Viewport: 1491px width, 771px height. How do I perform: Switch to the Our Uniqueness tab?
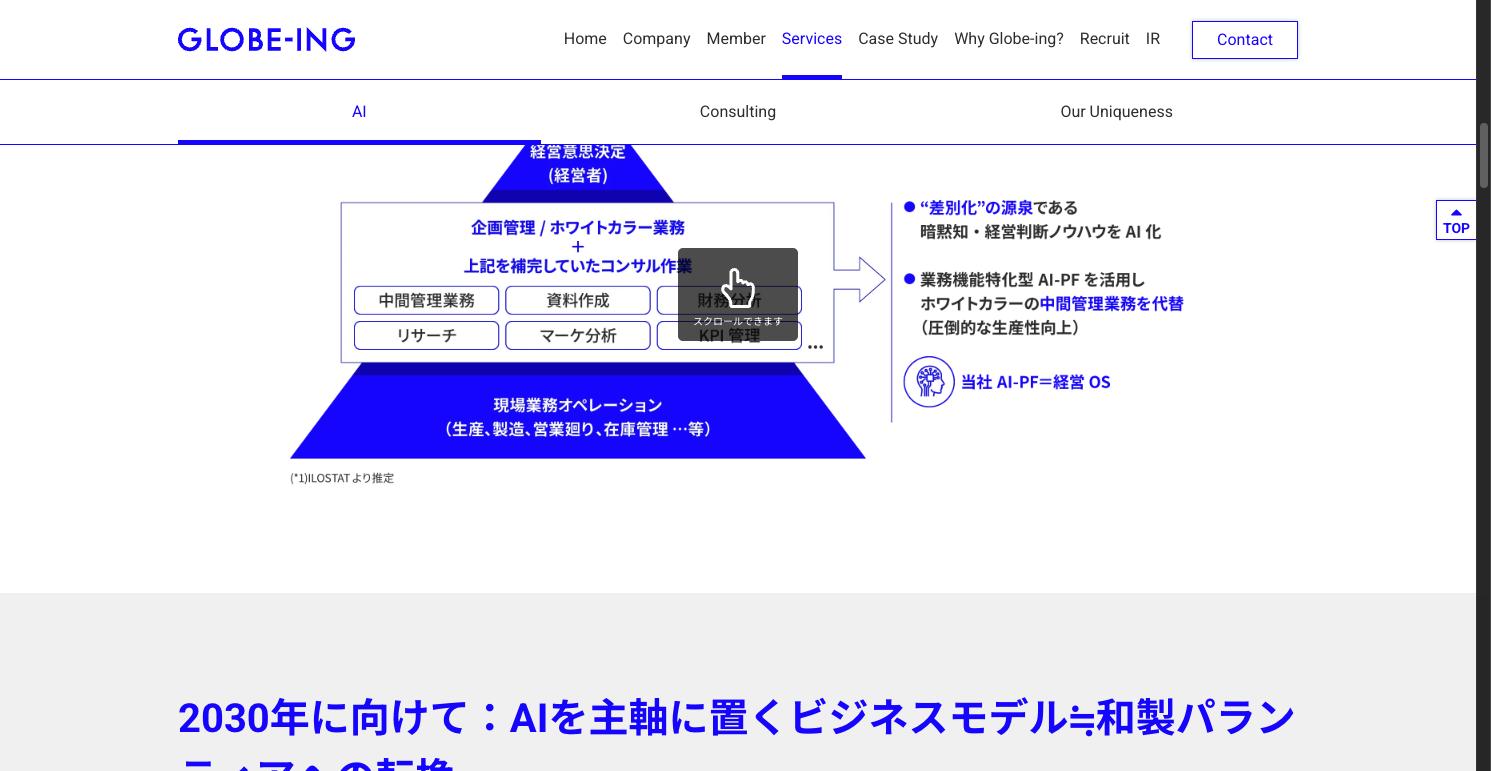point(1116,112)
